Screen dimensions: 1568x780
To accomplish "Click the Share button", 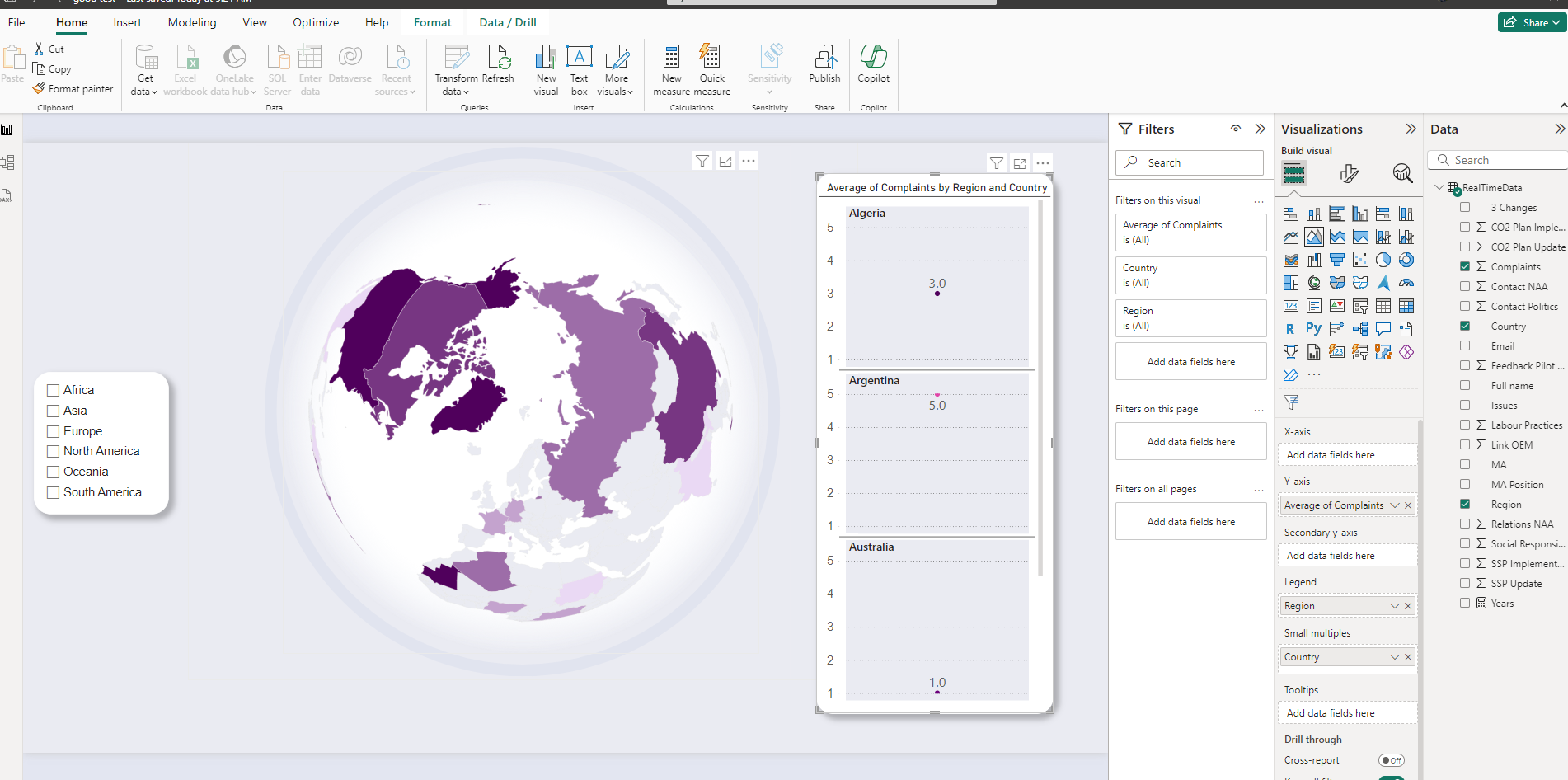I will click(x=1532, y=22).
